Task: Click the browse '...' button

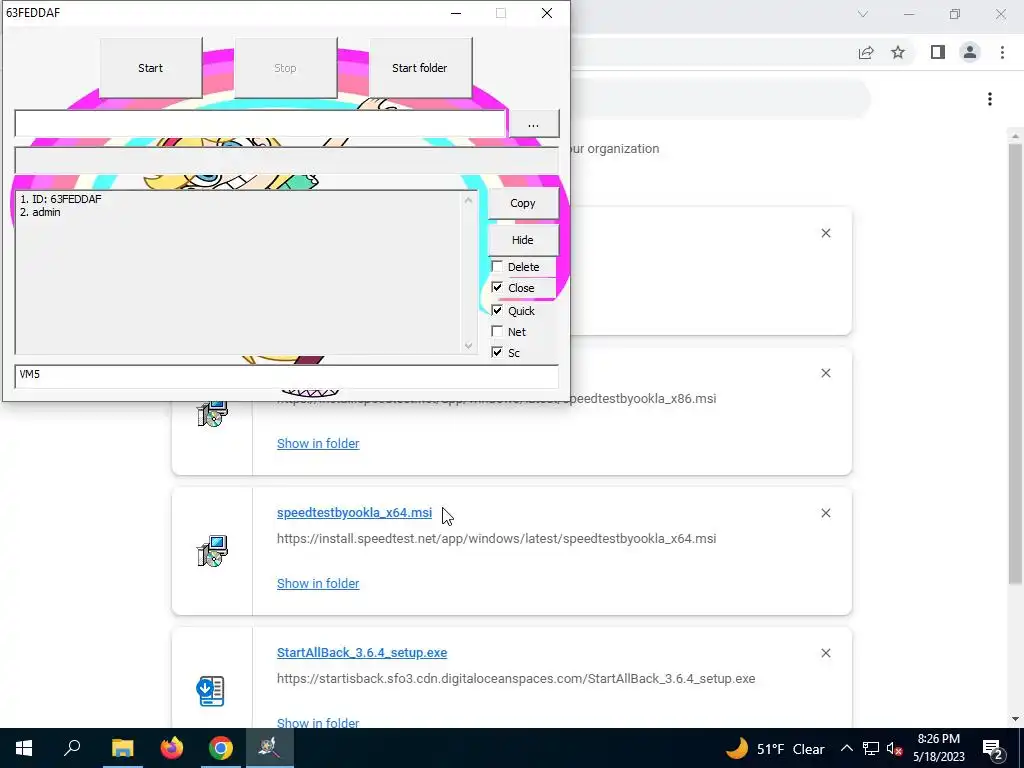Action: click(x=534, y=124)
